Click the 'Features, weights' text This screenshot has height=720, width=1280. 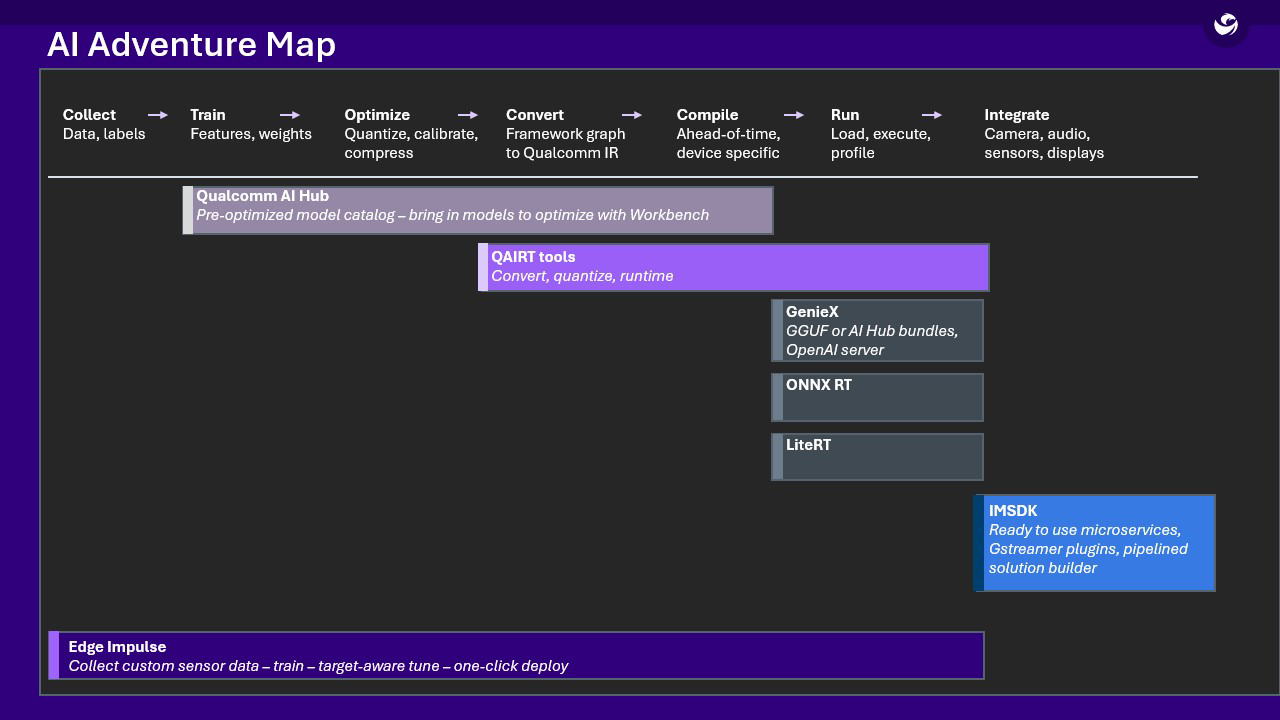point(251,134)
